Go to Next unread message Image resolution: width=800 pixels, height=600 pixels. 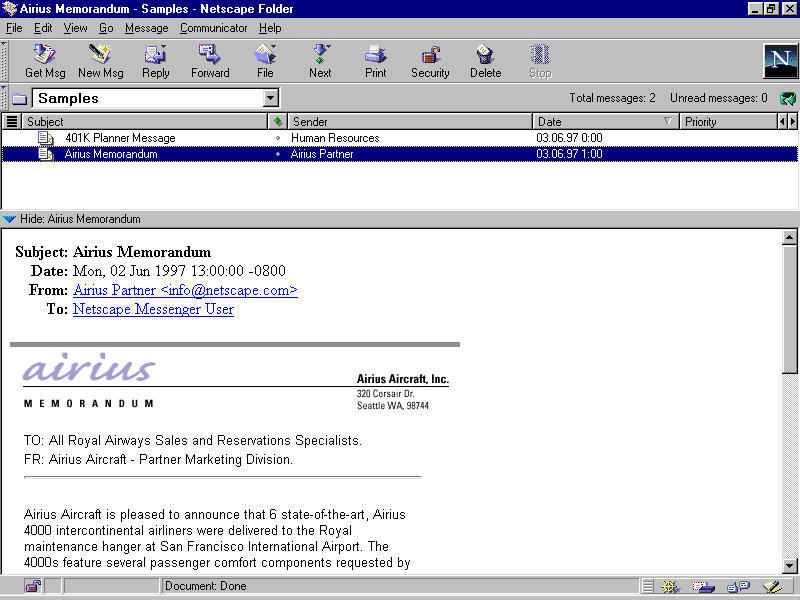point(320,61)
